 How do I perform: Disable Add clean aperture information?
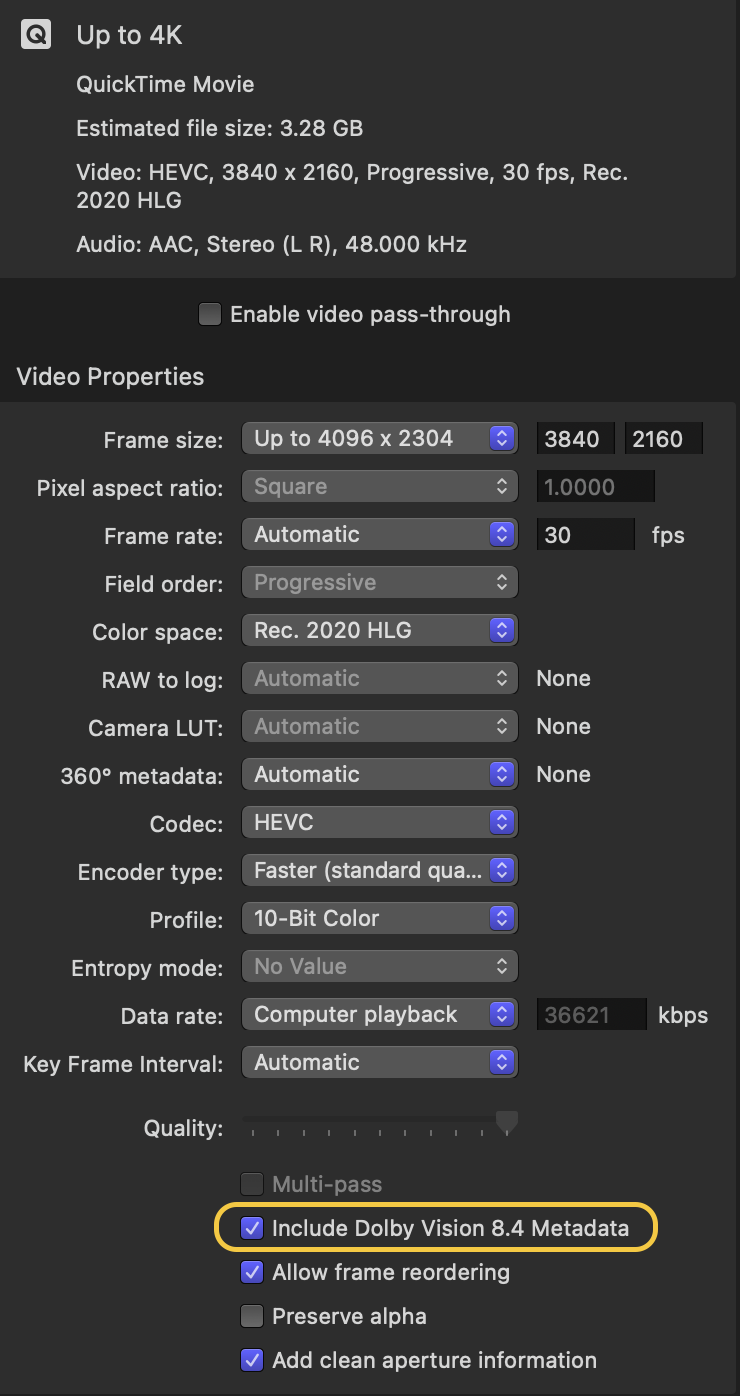point(253,1360)
